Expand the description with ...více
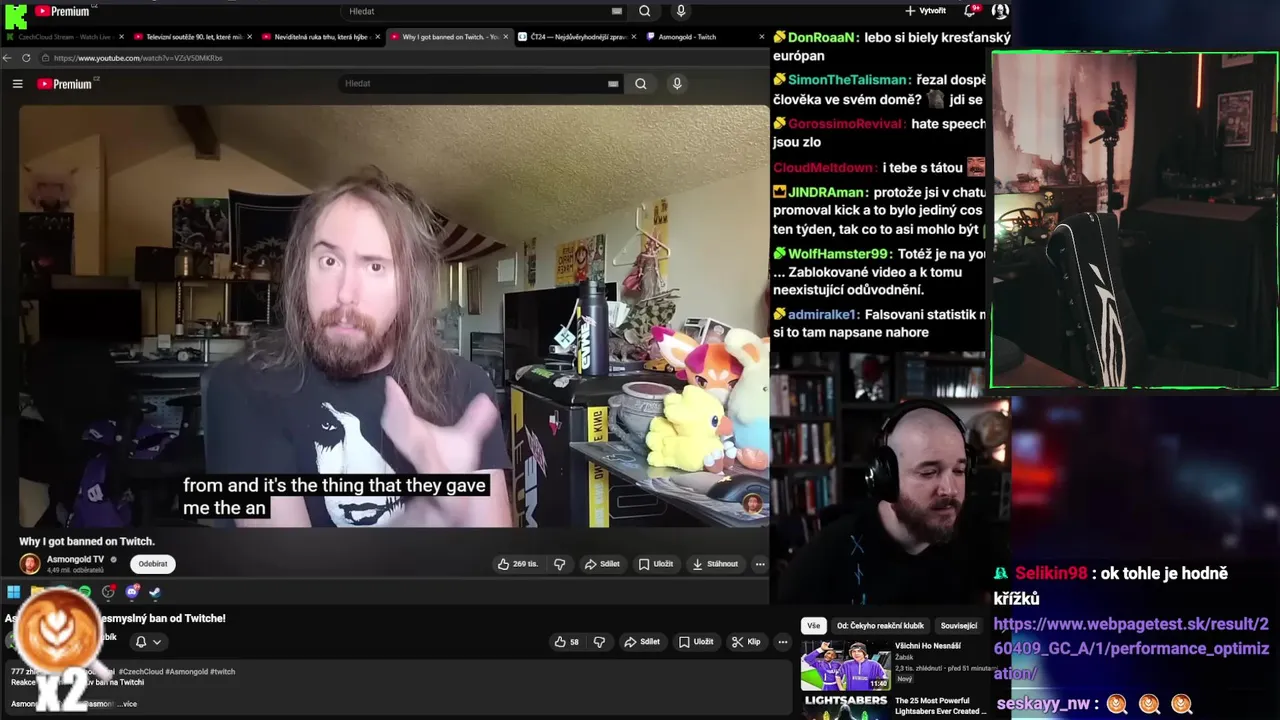The width and height of the screenshot is (1280, 720). (x=126, y=704)
